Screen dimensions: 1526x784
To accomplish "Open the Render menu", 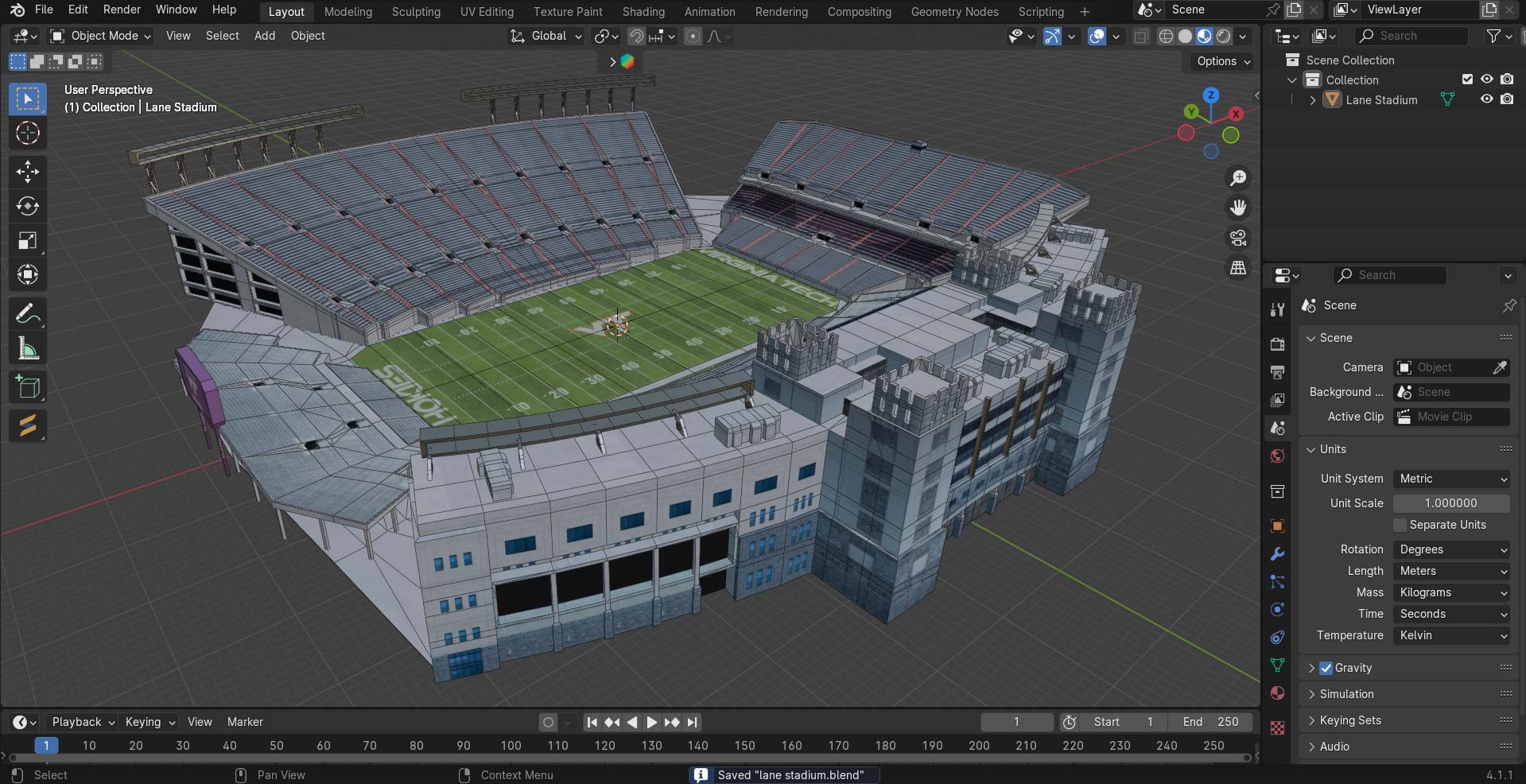I will (x=122, y=10).
